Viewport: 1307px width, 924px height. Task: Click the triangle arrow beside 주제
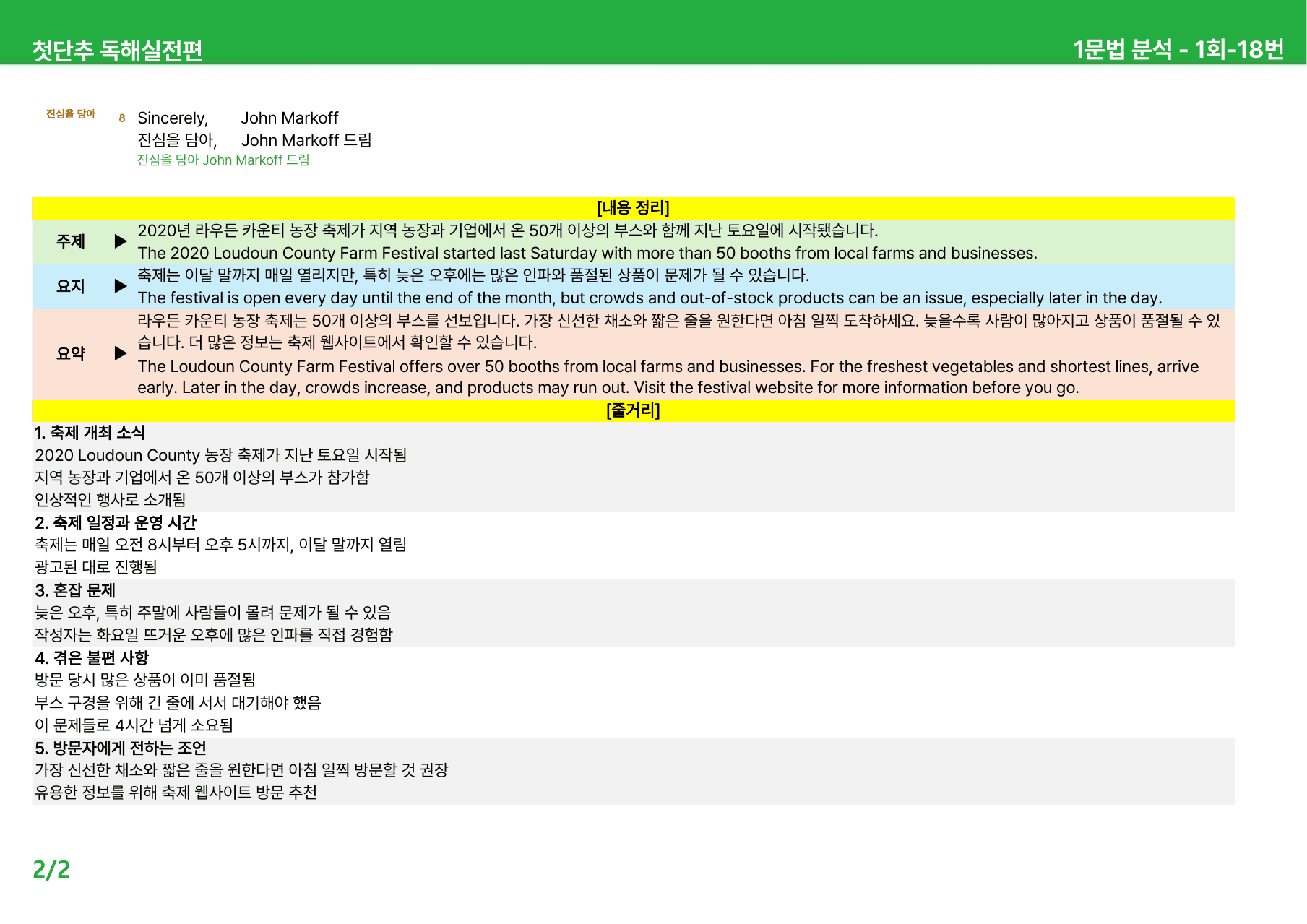(x=121, y=241)
